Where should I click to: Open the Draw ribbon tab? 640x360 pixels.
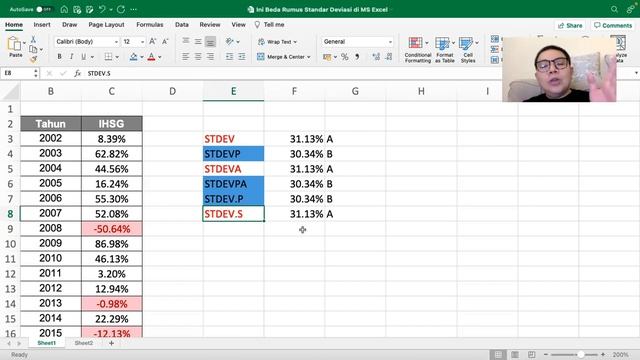(69, 24)
